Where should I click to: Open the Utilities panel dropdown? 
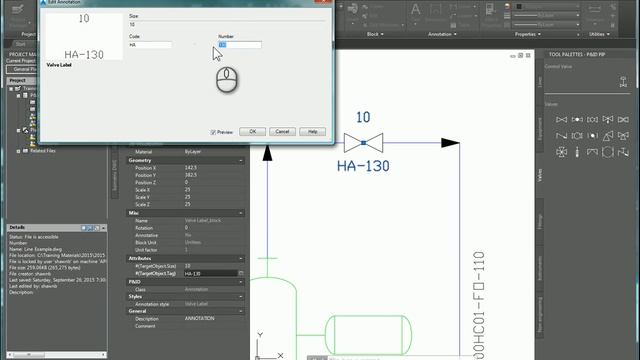coord(599,34)
